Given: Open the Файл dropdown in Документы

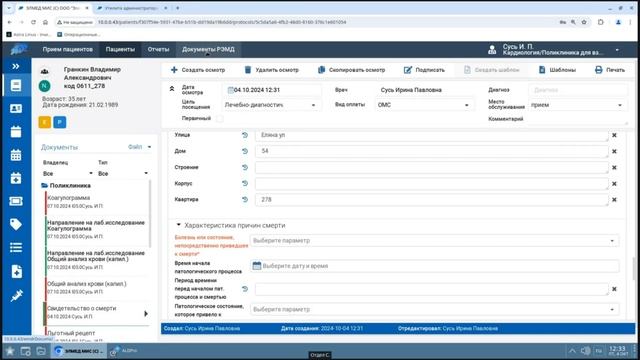Looking at the screenshot, I should [x=139, y=147].
